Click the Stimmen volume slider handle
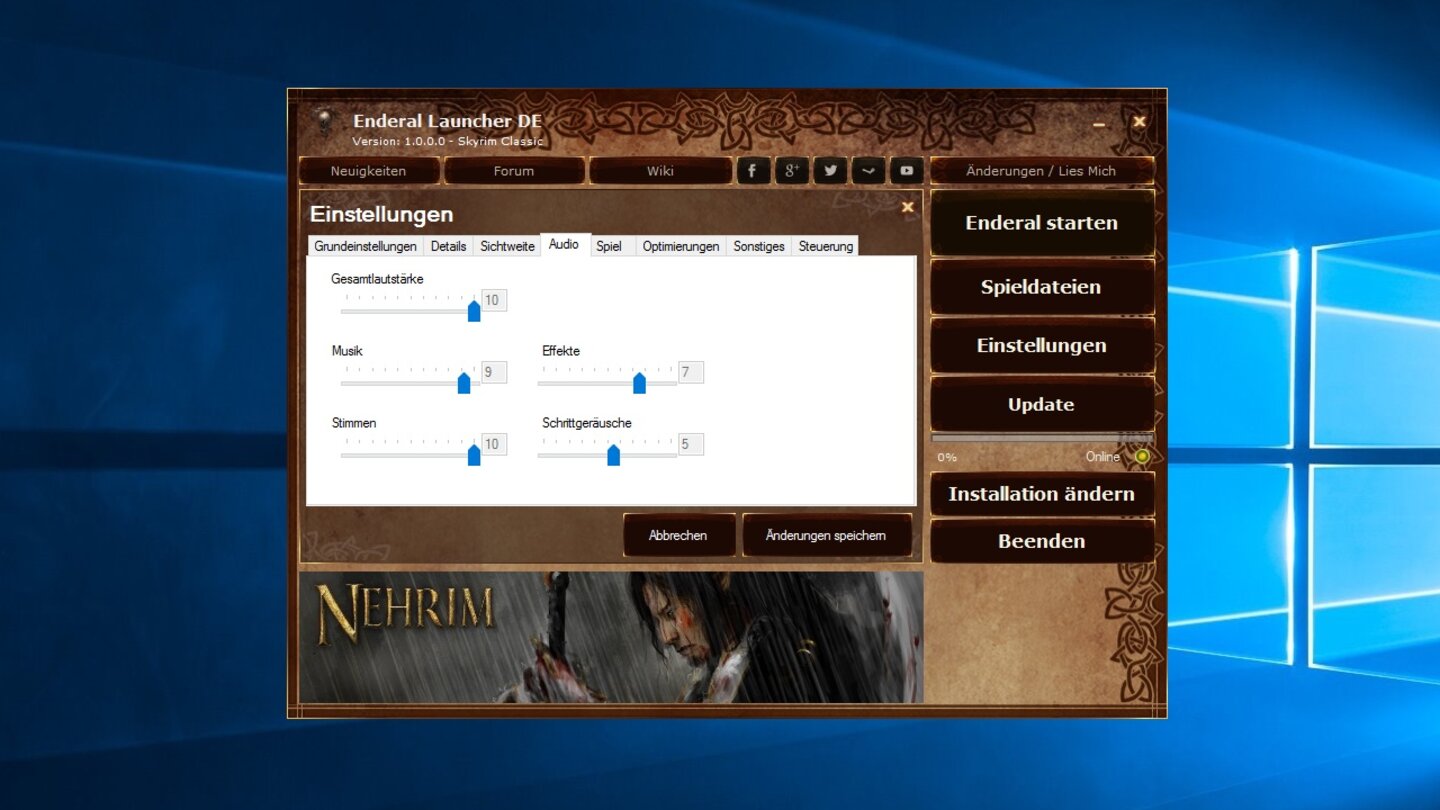The width and height of the screenshot is (1440, 810). click(x=474, y=455)
